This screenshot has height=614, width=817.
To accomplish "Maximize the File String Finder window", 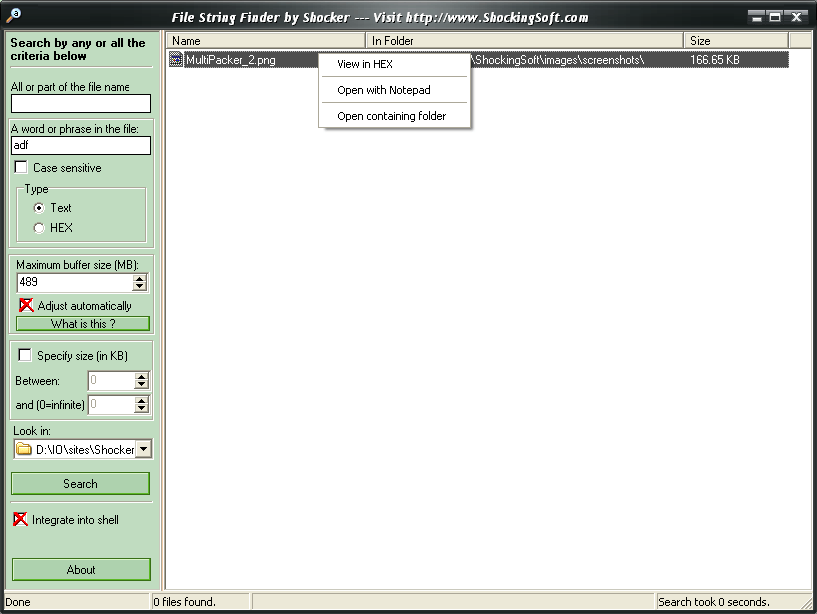I will point(775,17).
